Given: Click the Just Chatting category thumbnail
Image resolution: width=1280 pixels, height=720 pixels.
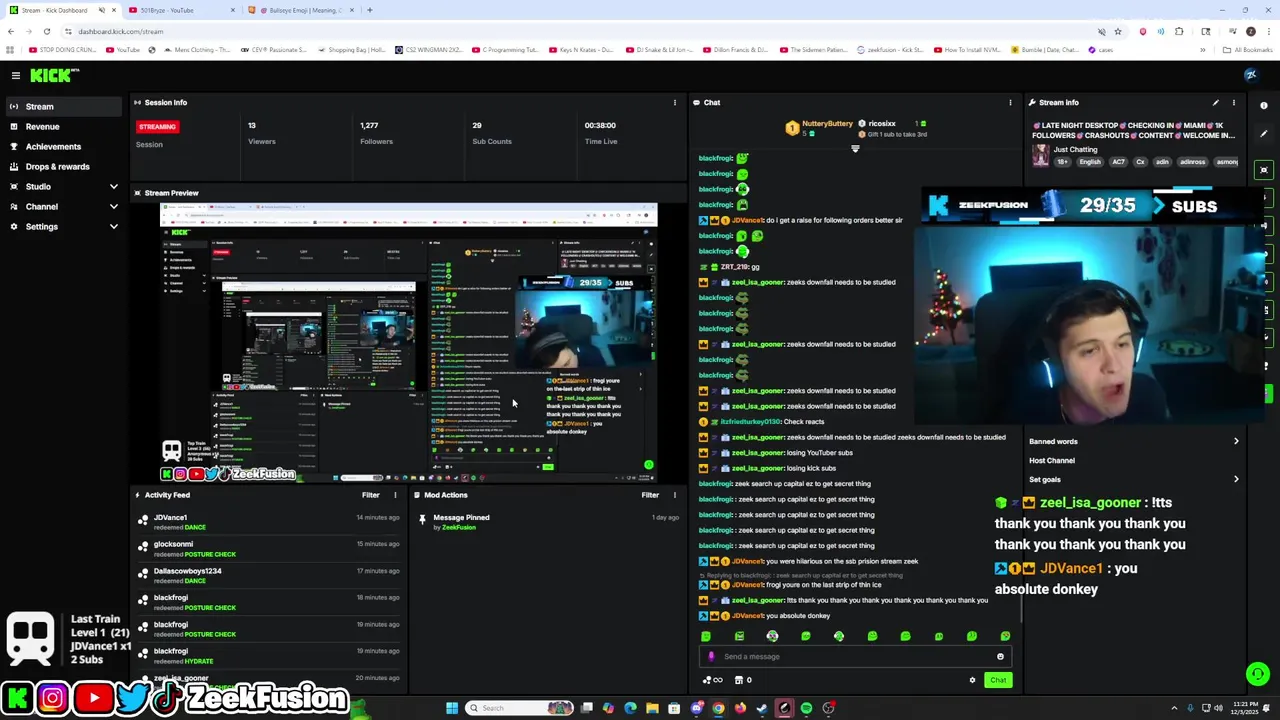Looking at the screenshot, I should 1041,155.
